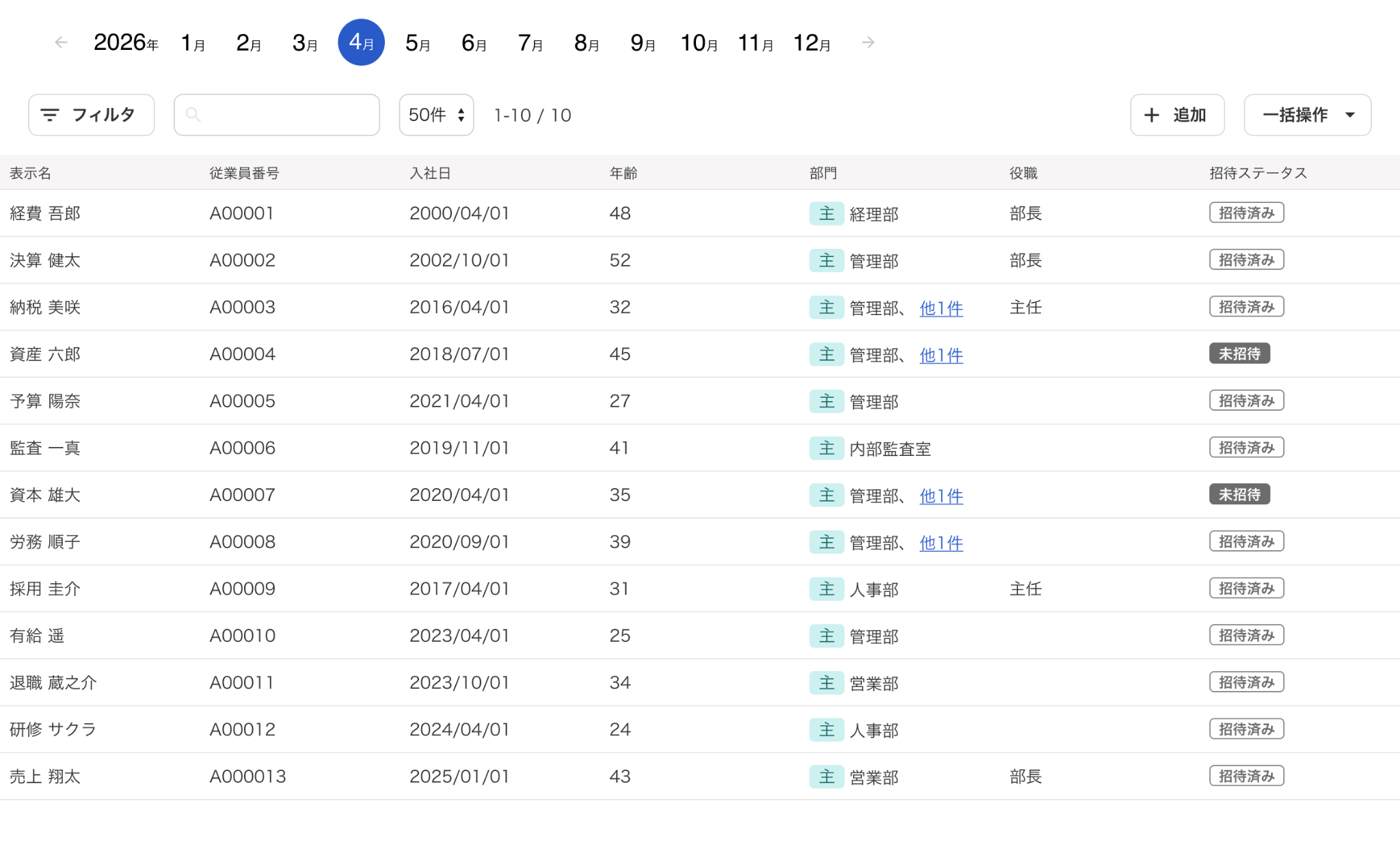Screen dimensions: 1400x868
Task: Change the 50件 page size selector
Action: click(x=436, y=115)
